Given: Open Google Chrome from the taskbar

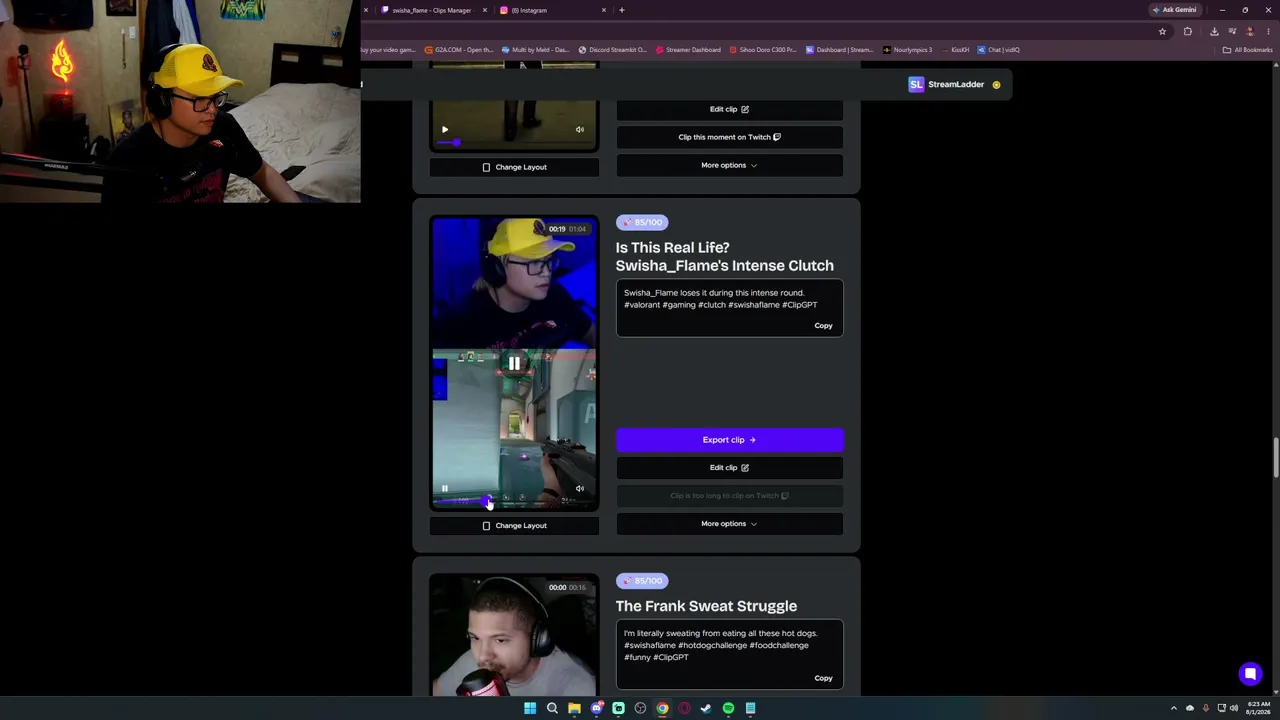Looking at the screenshot, I should (662, 708).
